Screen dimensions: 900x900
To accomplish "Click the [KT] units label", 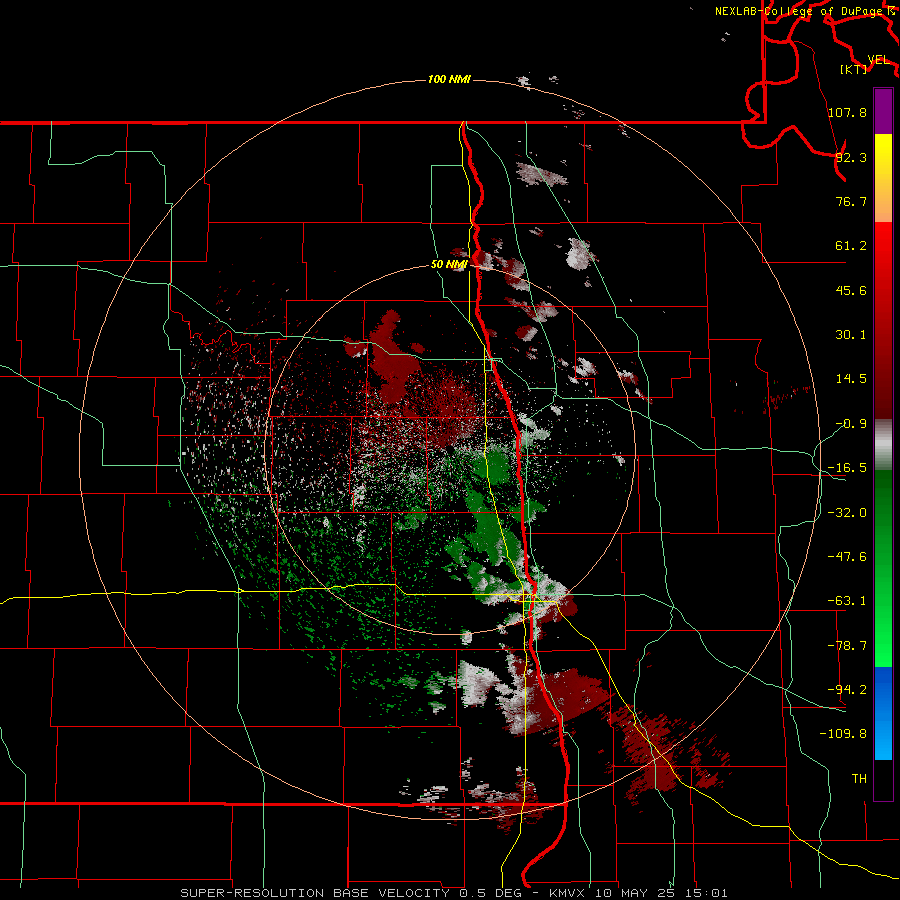I will click(854, 69).
